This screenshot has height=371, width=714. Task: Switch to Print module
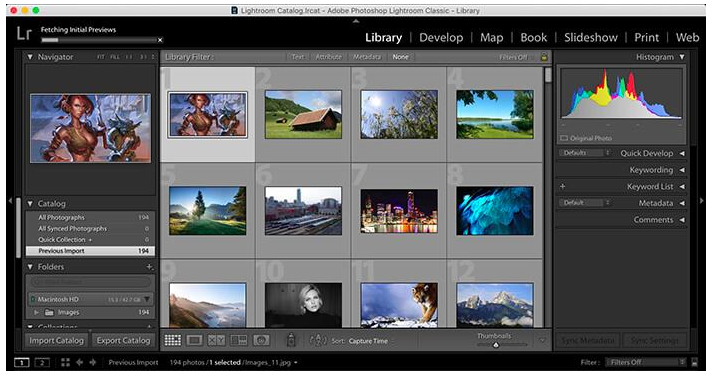click(x=647, y=37)
